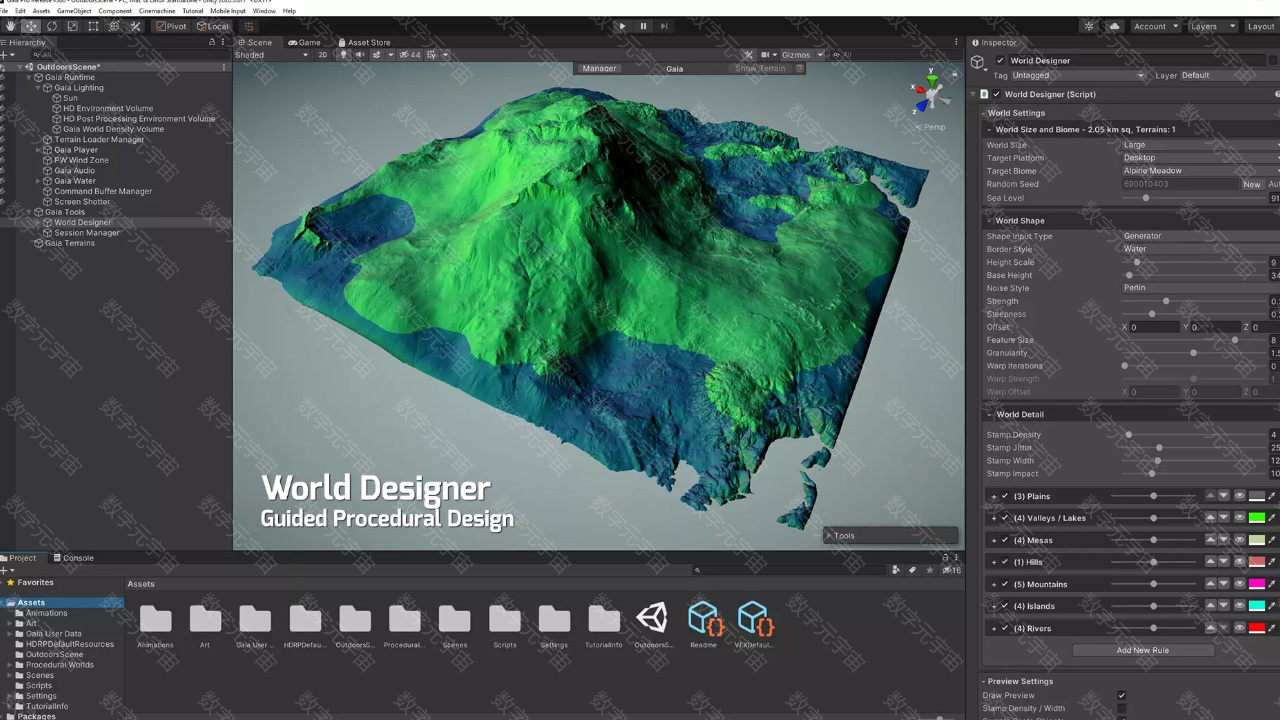
Task: Click the Valleys / Lakes green color swatch
Action: click(1257, 518)
